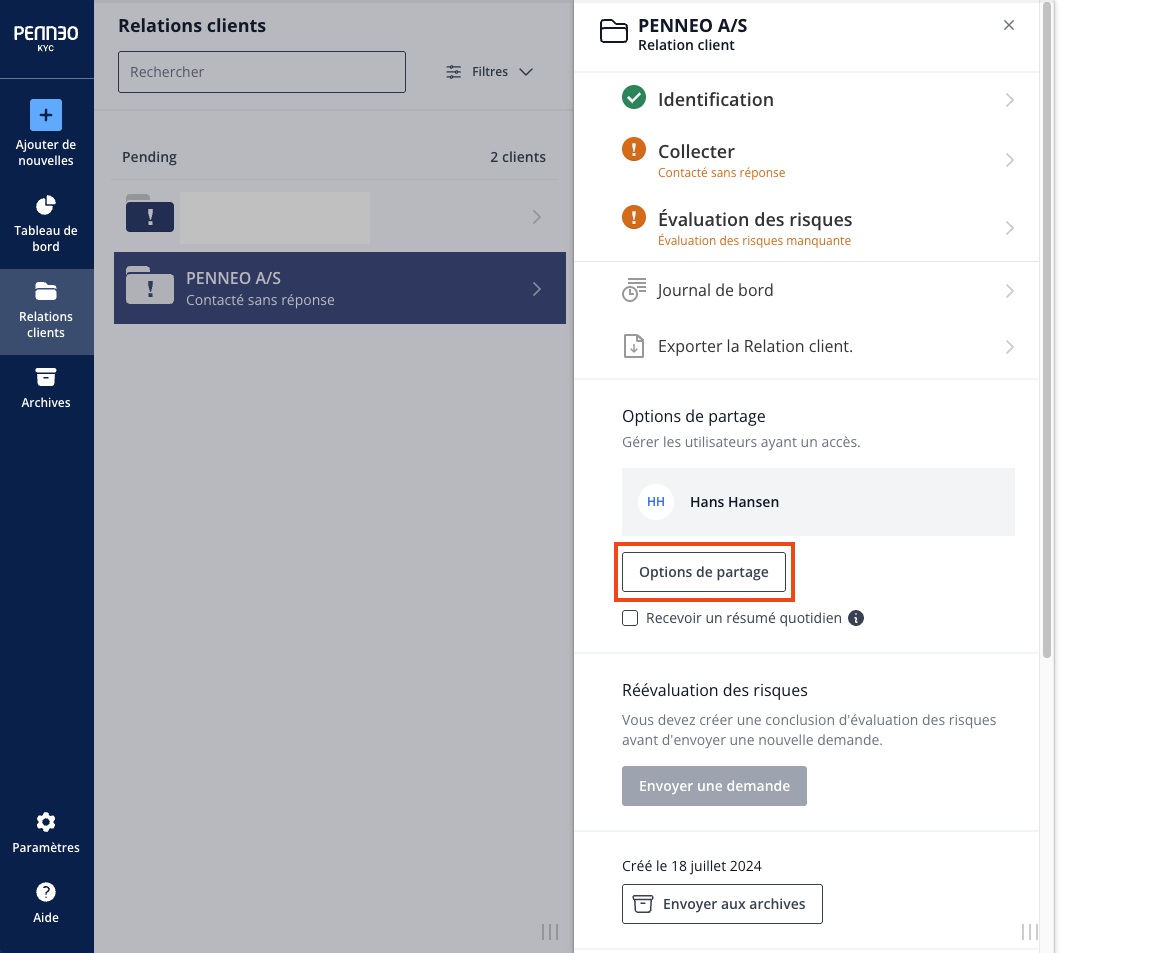
Task: Click Envoyer une demande button
Action: pos(714,786)
